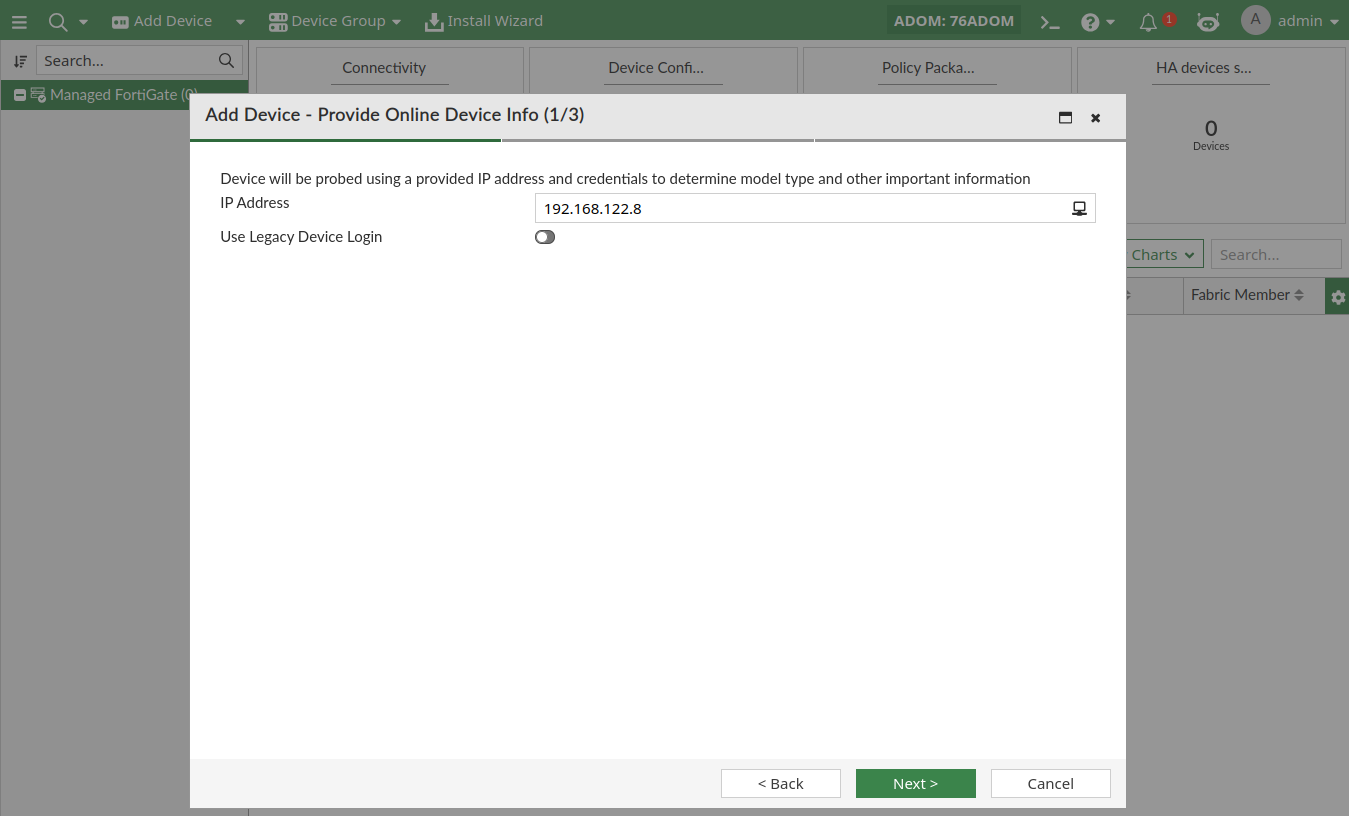Open the robot assistant icon
The image size is (1349, 816).
[x=1208, y=21]
